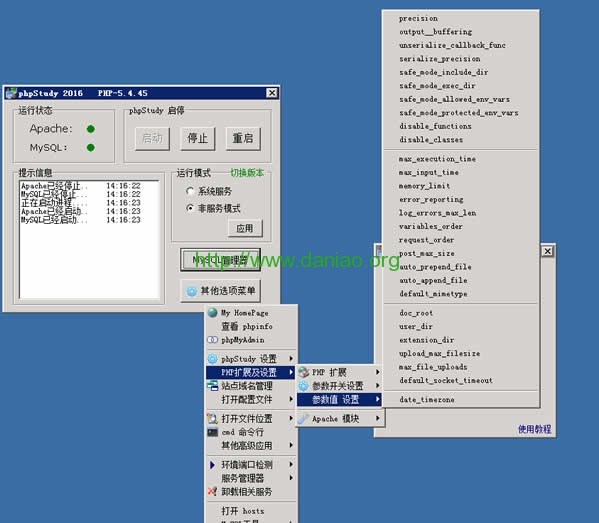Click the 其他选项菜单 button
Image resolution: width=599 pixels, height=523 pixels.
pyautogui.click(x=220, y=291)
